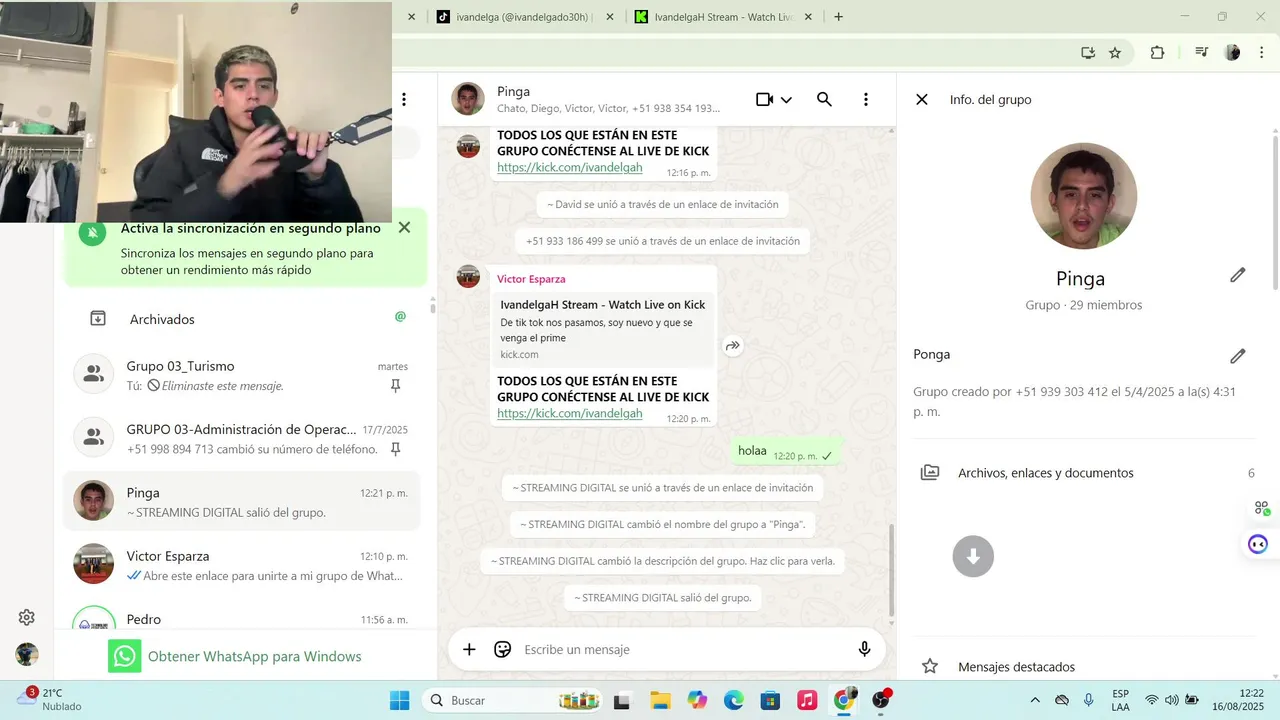Screen dimensions: 1280x720
Task: Close the group info panel
Action: (x=922, y=99)
